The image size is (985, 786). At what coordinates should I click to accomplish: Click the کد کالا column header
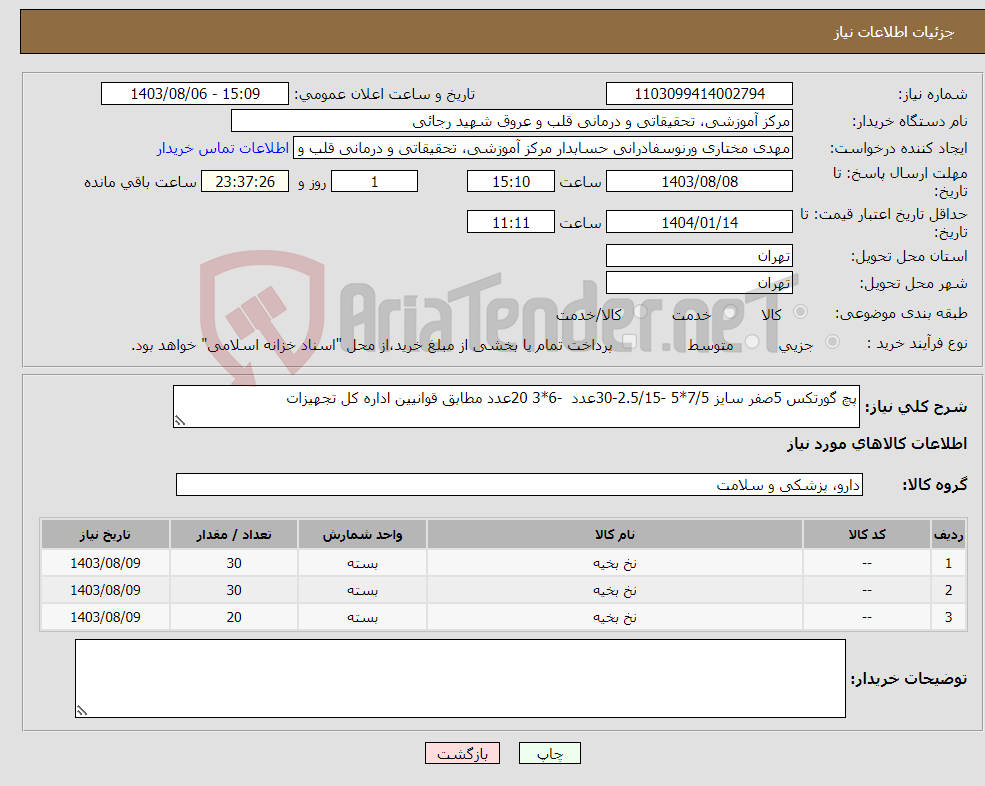[x=867, y=534]
